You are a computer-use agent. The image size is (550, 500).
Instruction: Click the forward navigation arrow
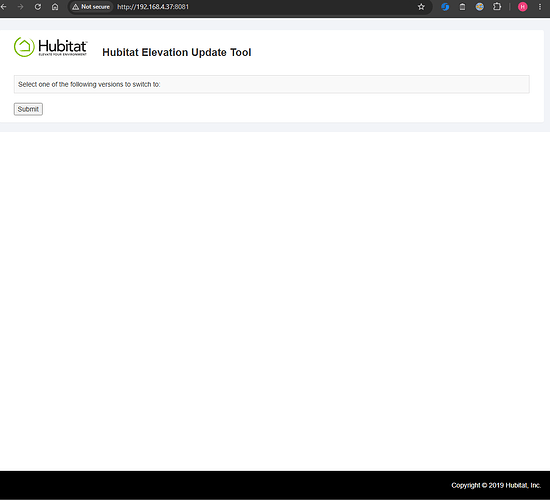[x=20, y=7]
